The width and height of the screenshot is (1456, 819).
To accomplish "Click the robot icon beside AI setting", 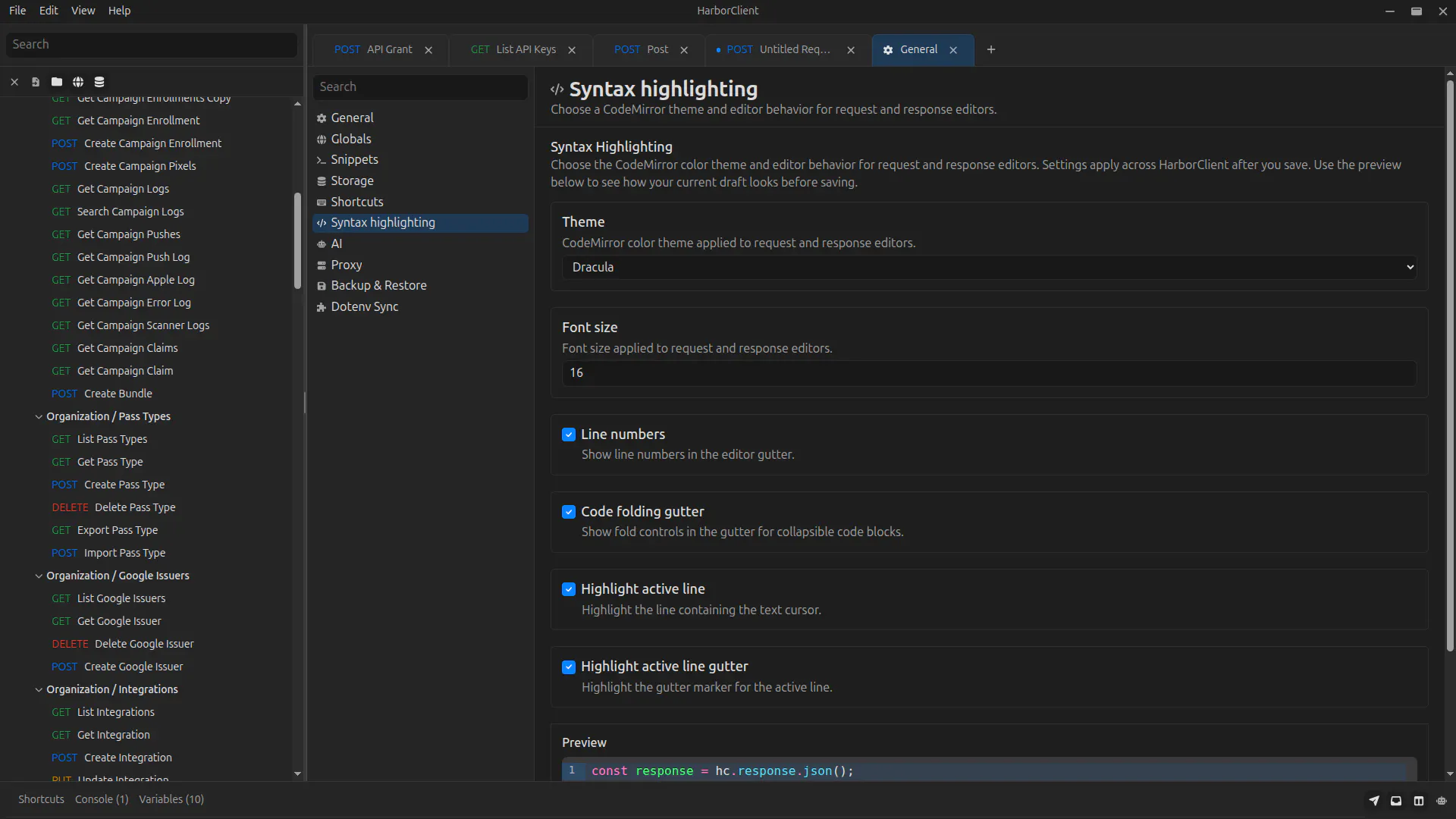I will click(322, 244).
